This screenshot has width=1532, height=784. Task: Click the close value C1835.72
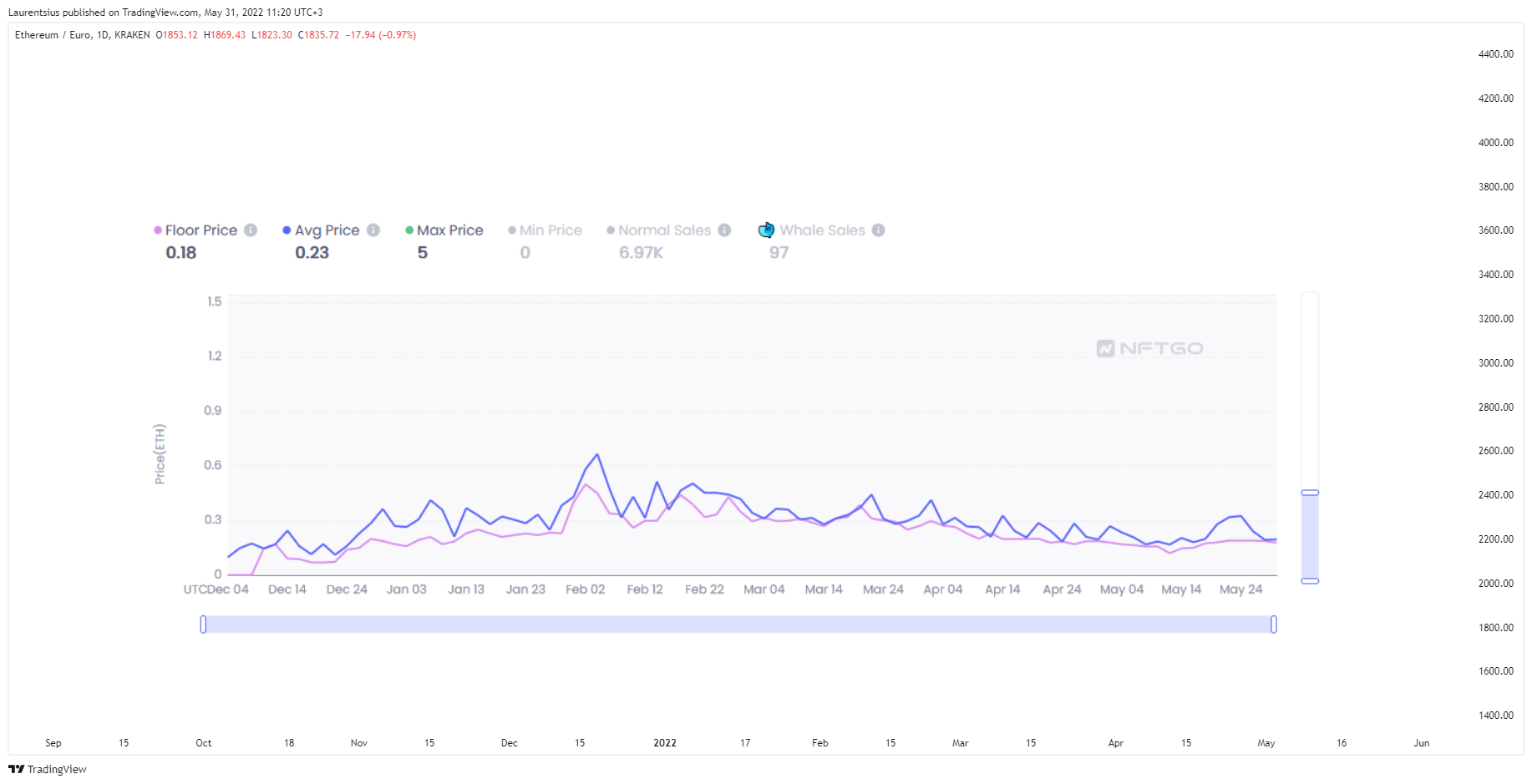[x=318, y=35]
